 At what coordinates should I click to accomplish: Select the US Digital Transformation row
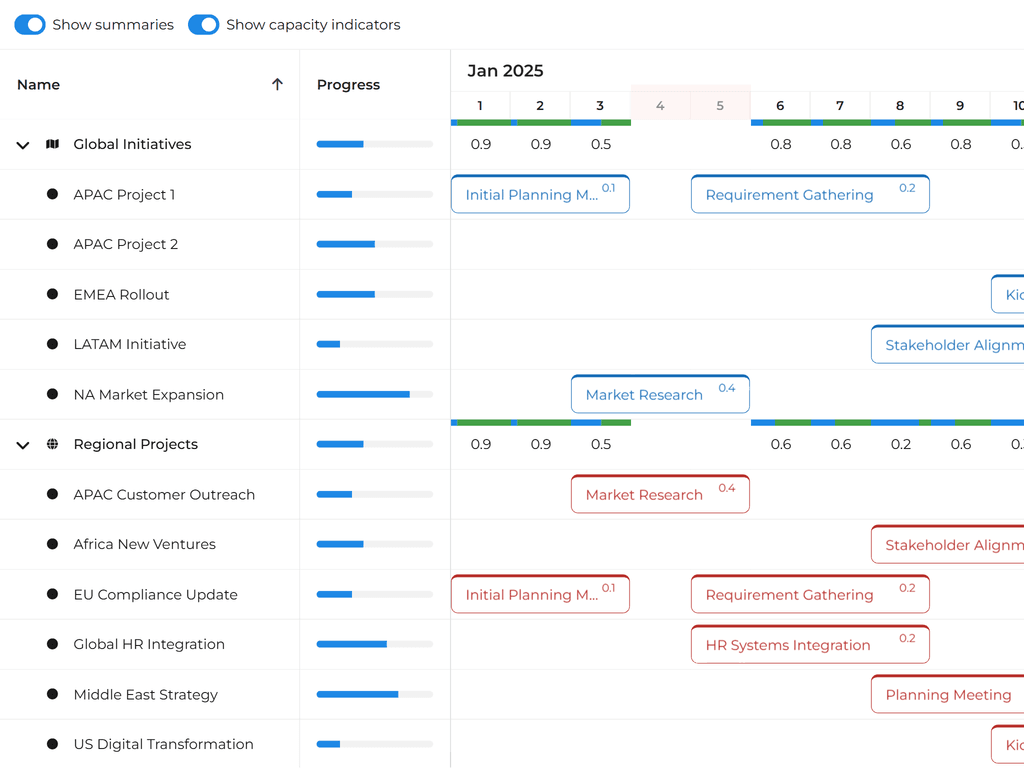click(x=163, y=745)
